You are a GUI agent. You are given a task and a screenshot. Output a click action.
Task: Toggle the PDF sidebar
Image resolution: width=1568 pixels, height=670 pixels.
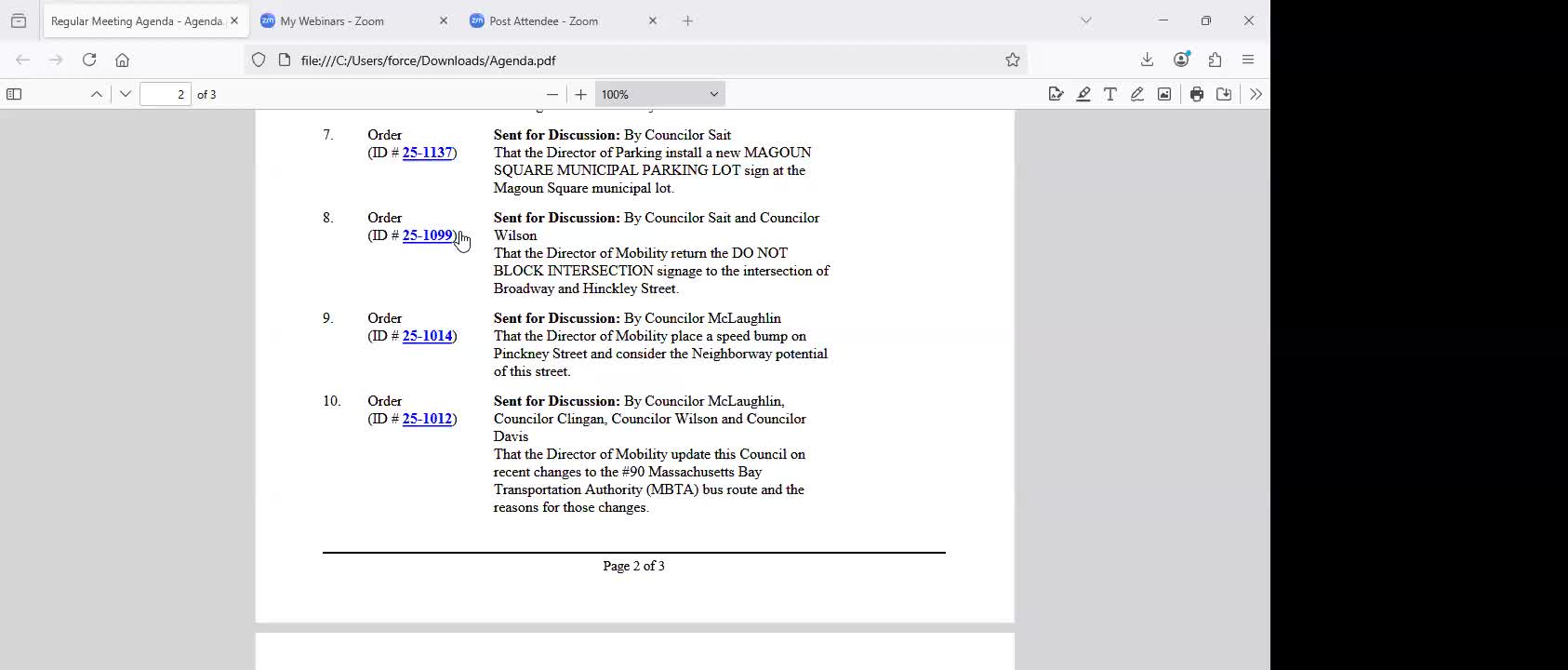pos(14,94)
